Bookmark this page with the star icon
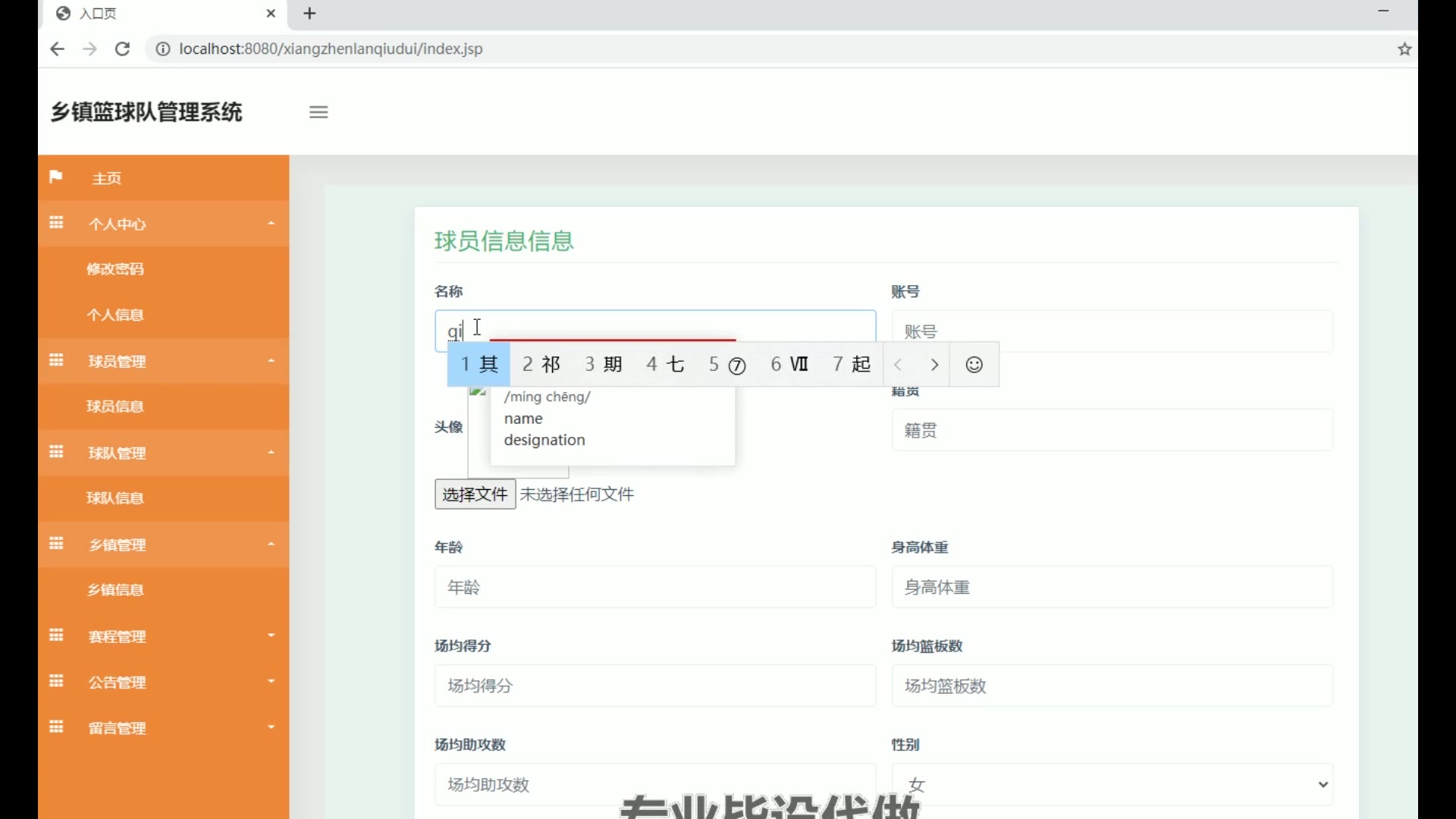 [1404, 49]
